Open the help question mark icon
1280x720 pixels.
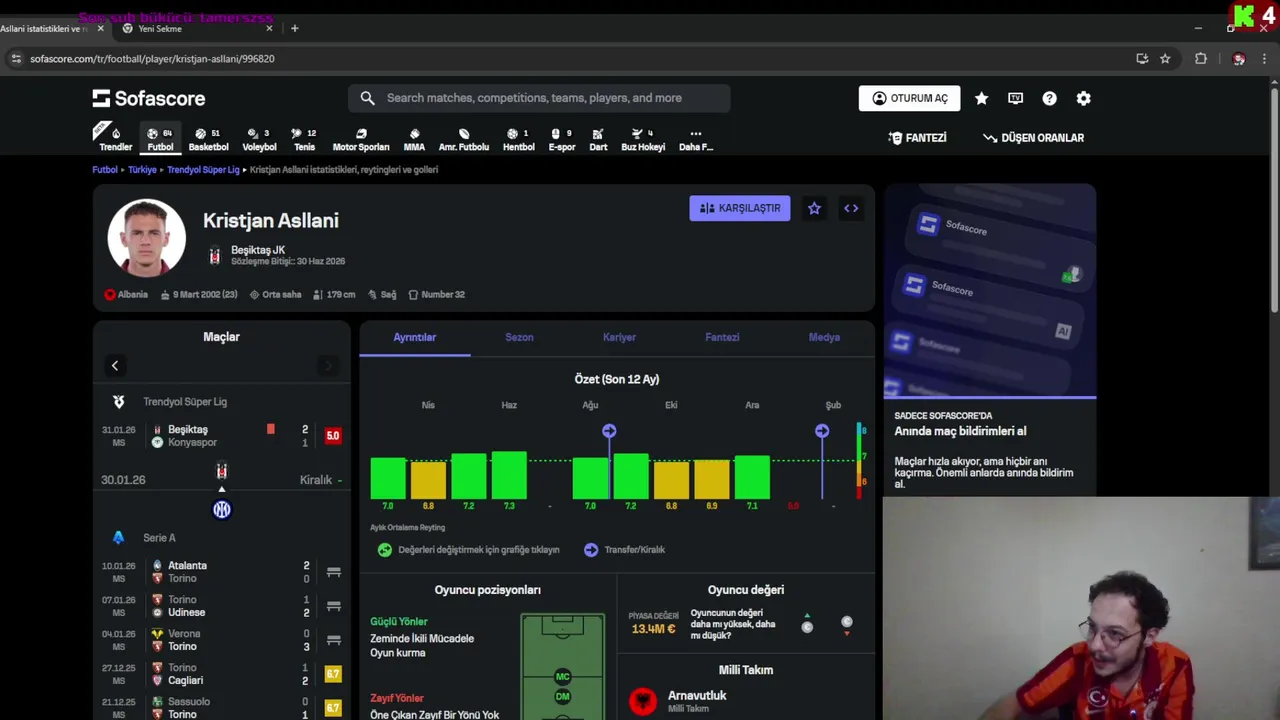[1049, 98]
